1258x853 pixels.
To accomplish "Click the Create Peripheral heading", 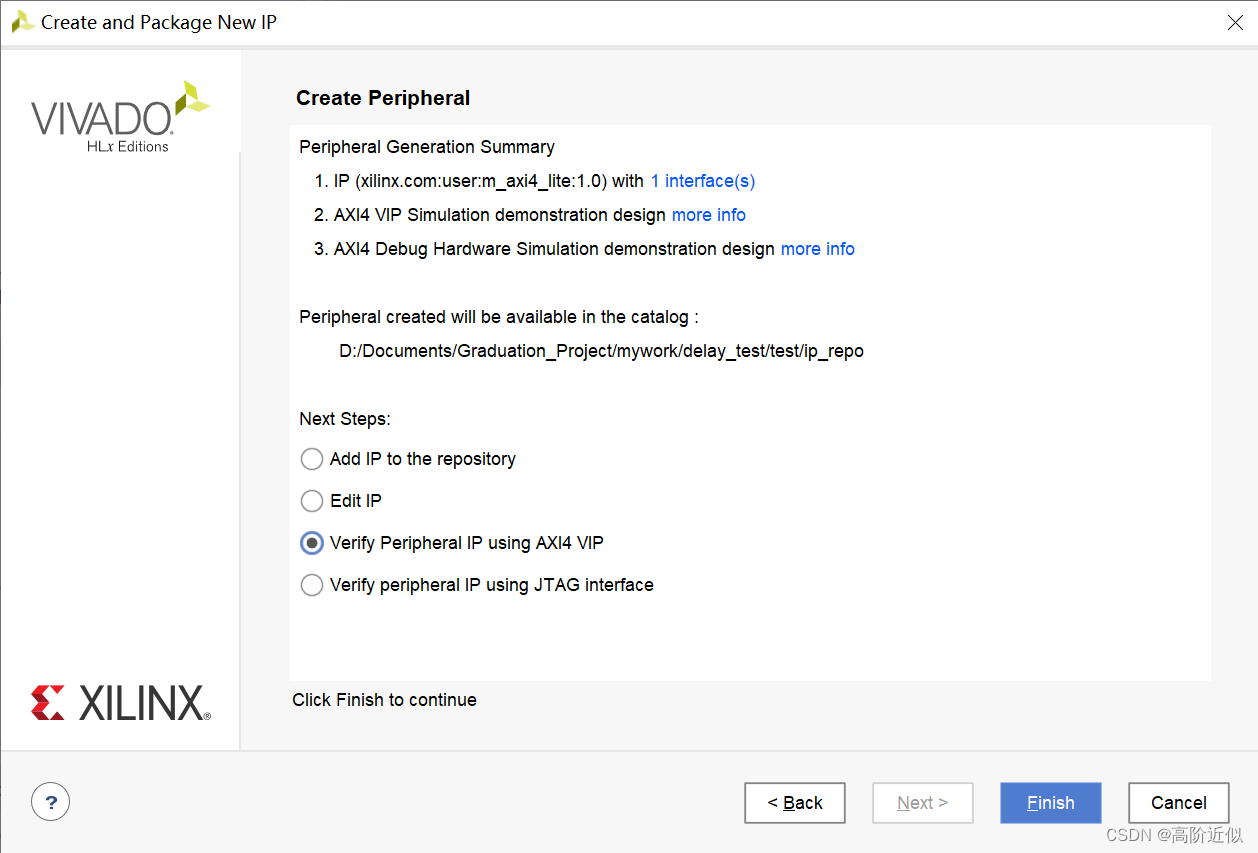I will click(x=383, y=98).
